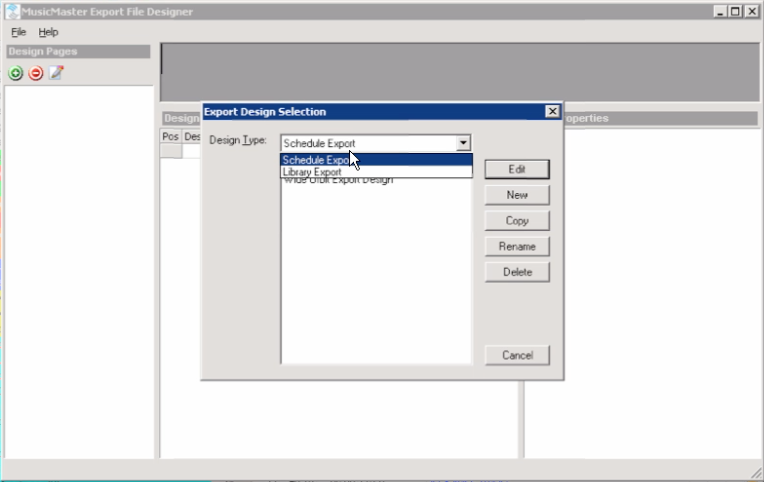Click the MusicMaster app icon in title bar
Viewport: 764px width, 482px height.
point(13,12)
